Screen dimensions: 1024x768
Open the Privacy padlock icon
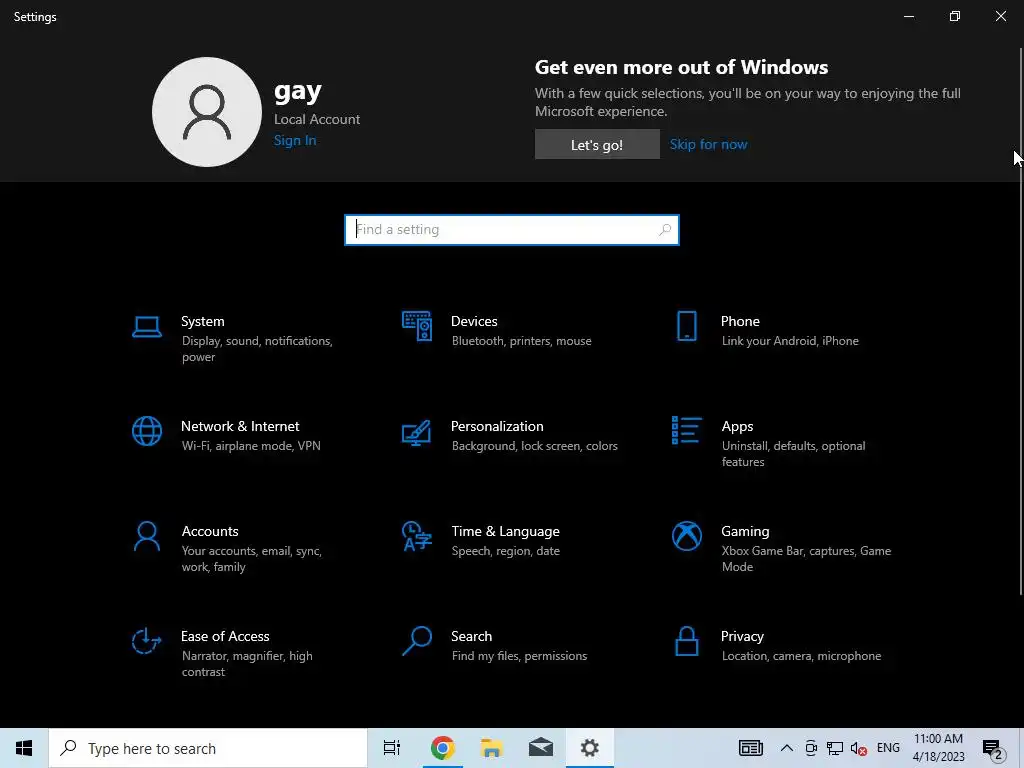click(x=686, y=641)
